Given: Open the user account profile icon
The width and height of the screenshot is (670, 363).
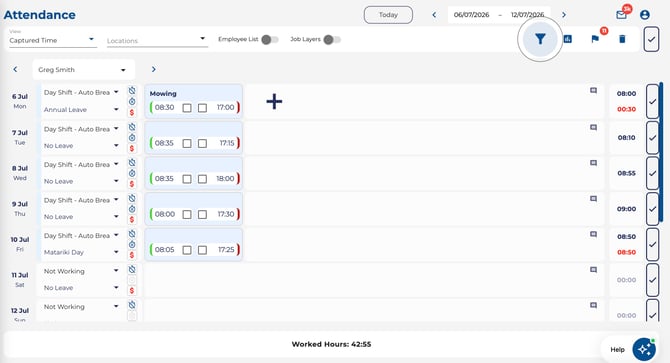Looking at the screenshot, I should (x=645, y=15).
